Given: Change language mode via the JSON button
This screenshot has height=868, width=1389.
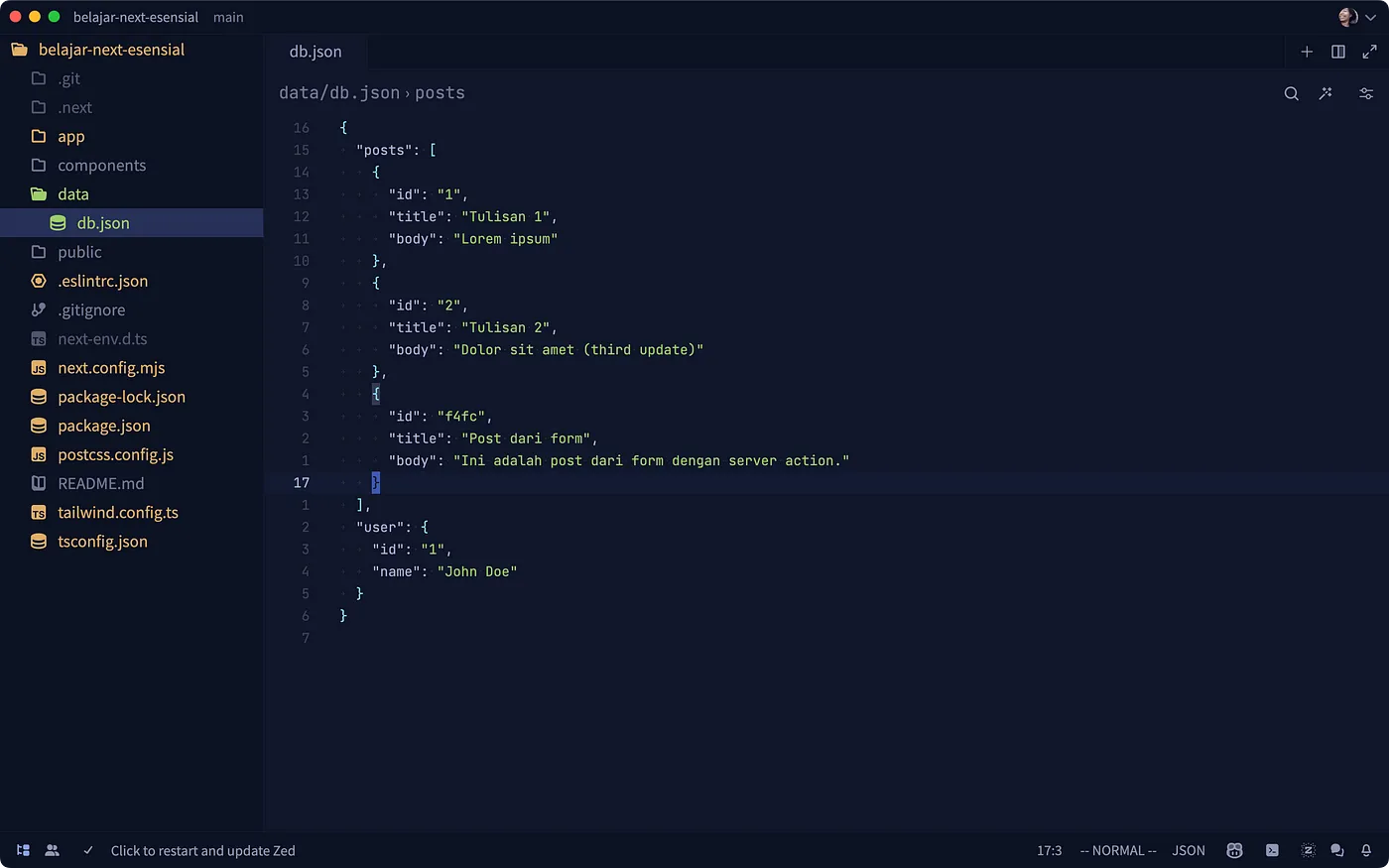Looking at the screenshot, I should point(1188,850).
